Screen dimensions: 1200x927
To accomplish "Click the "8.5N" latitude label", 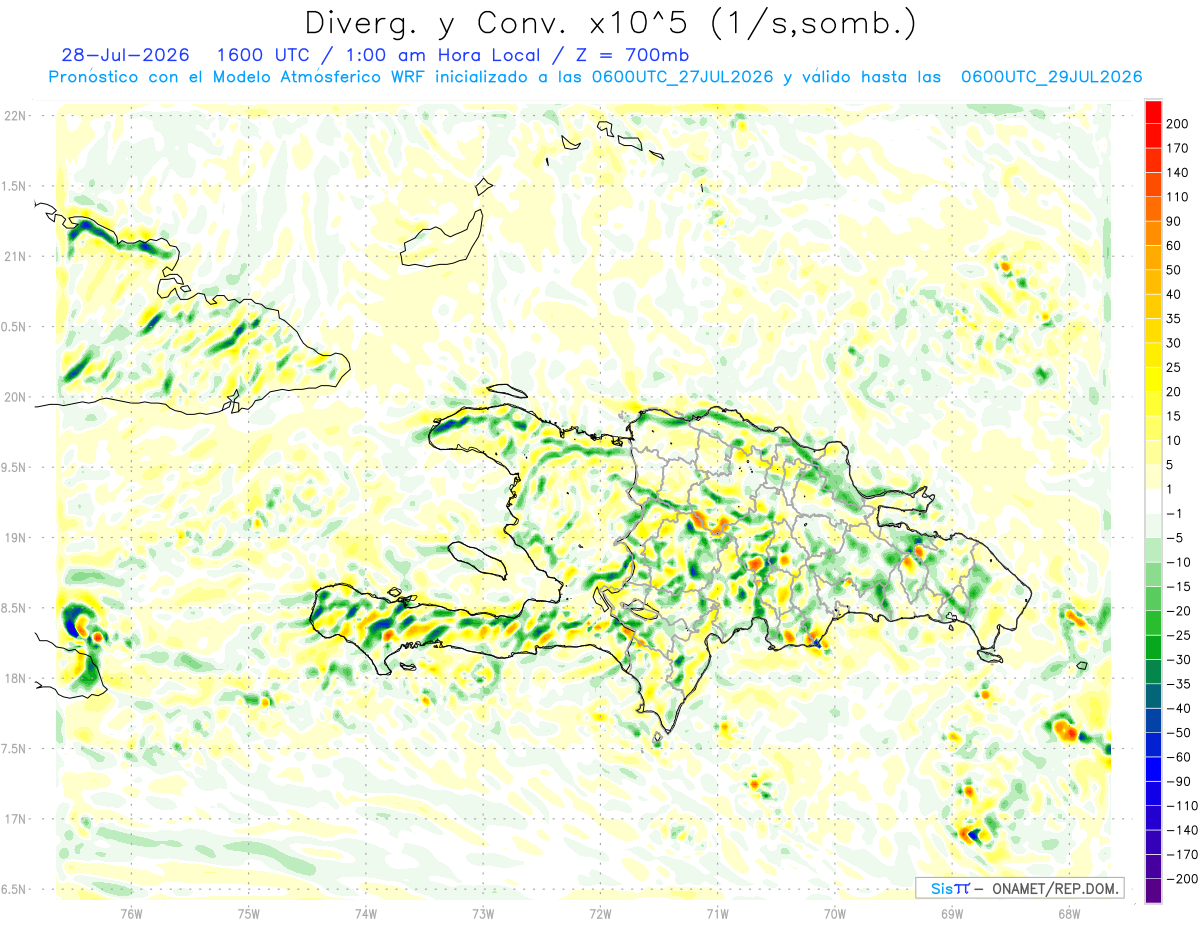I will click(14, 608).
